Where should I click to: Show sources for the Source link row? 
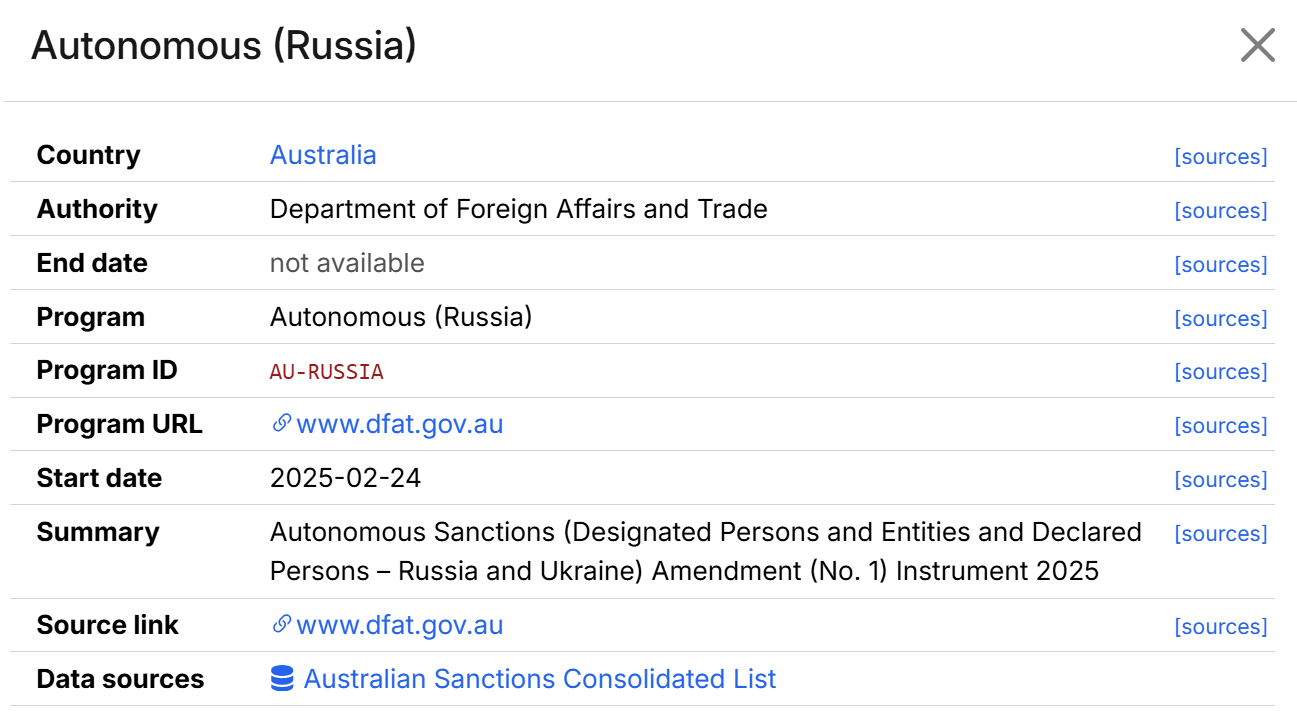click(x=1221, y=627)
